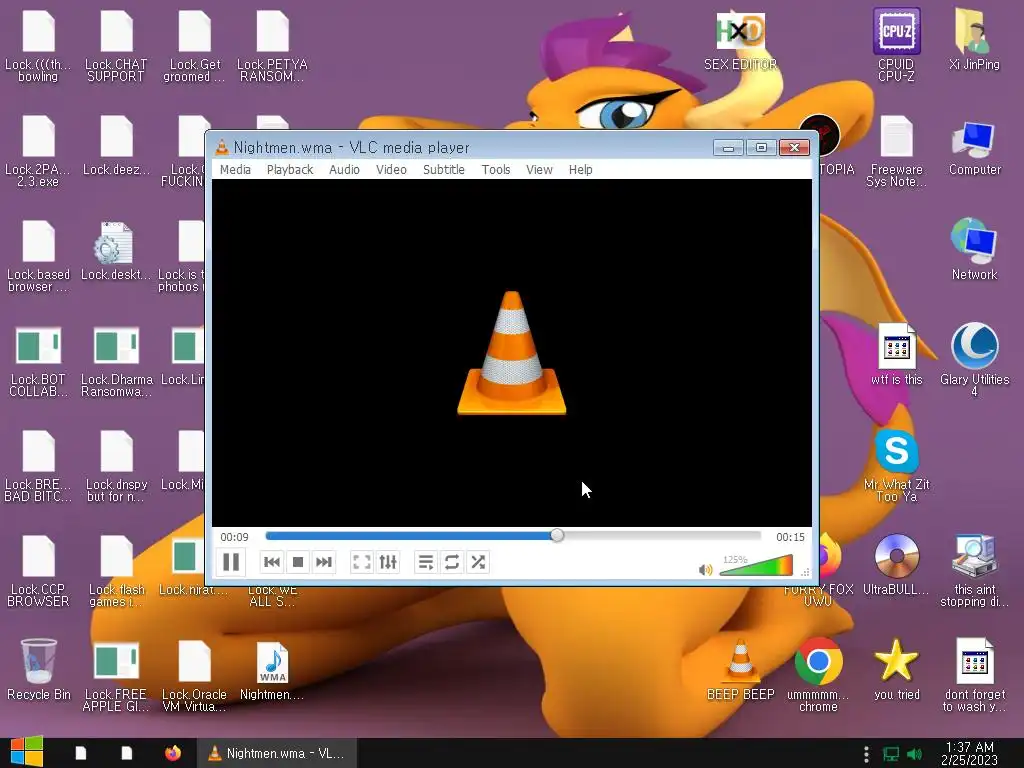
Task: Toggle the VLC playlist view
Action: (426, 562)
